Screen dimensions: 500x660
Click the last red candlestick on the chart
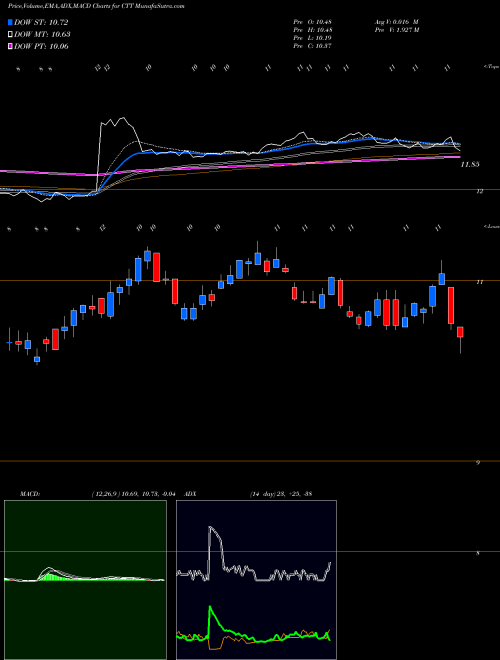tap(460, 332)
